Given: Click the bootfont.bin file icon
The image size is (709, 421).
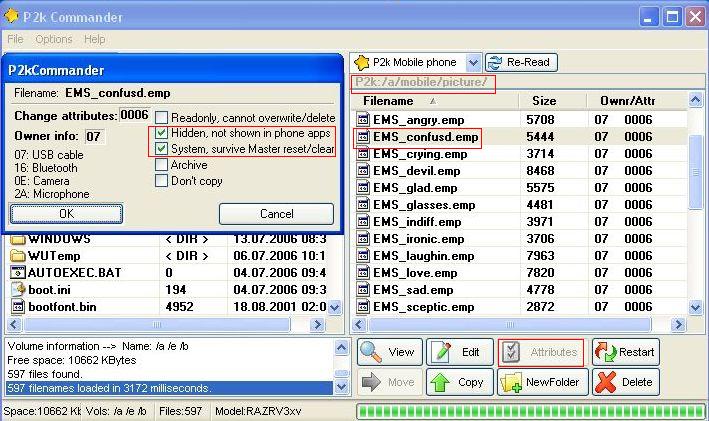Looking at the screenshot, I should 18,307.
